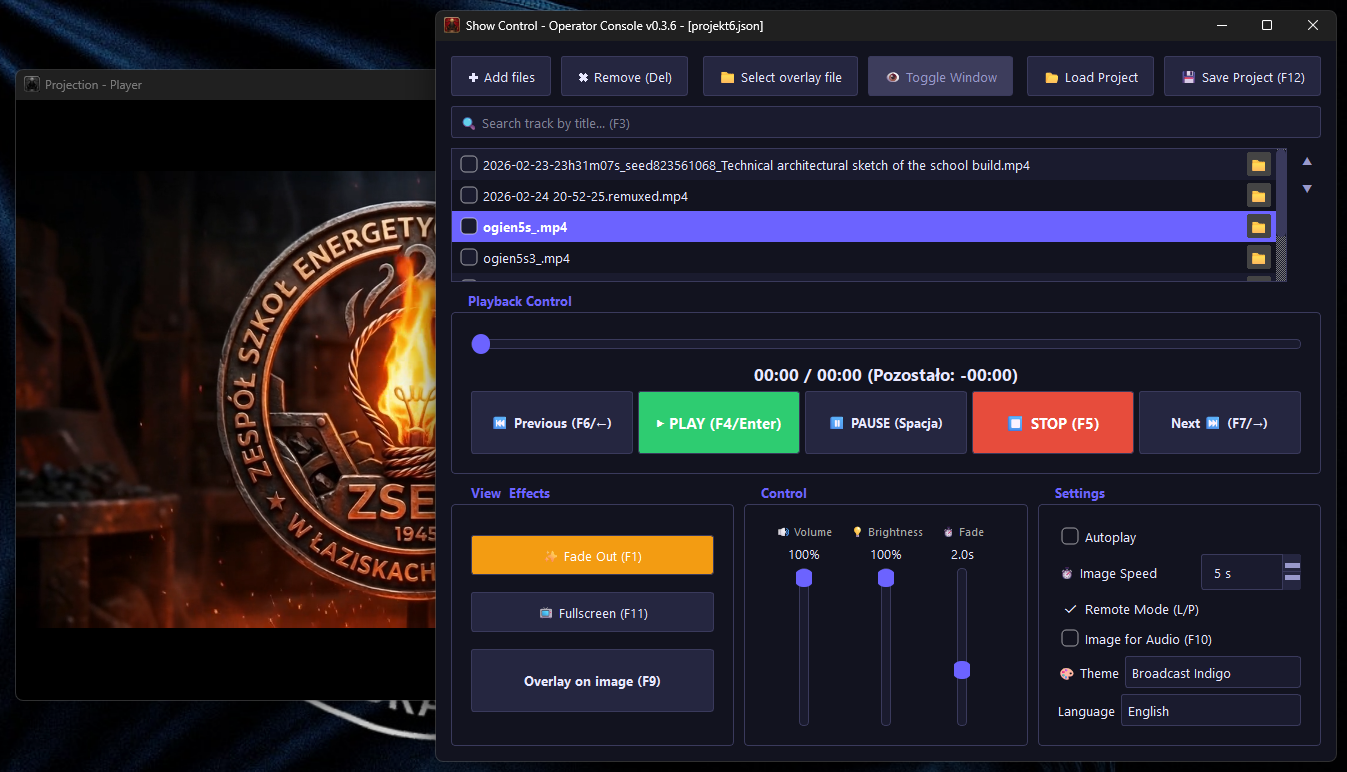Trigger Fade Out (F1) effect
Image resolution: width=1347 pixels, height=772 pixels.
pos(592,555)
